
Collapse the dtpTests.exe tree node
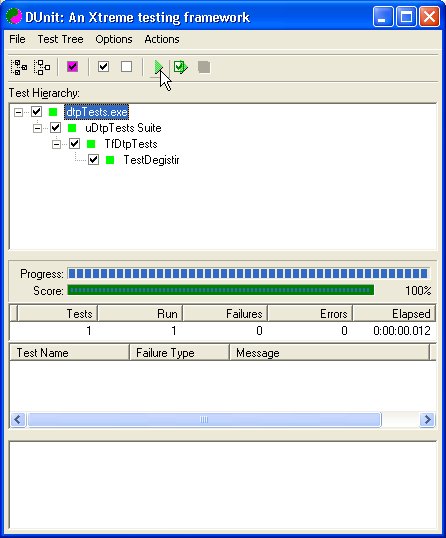[x=18, y=112]
